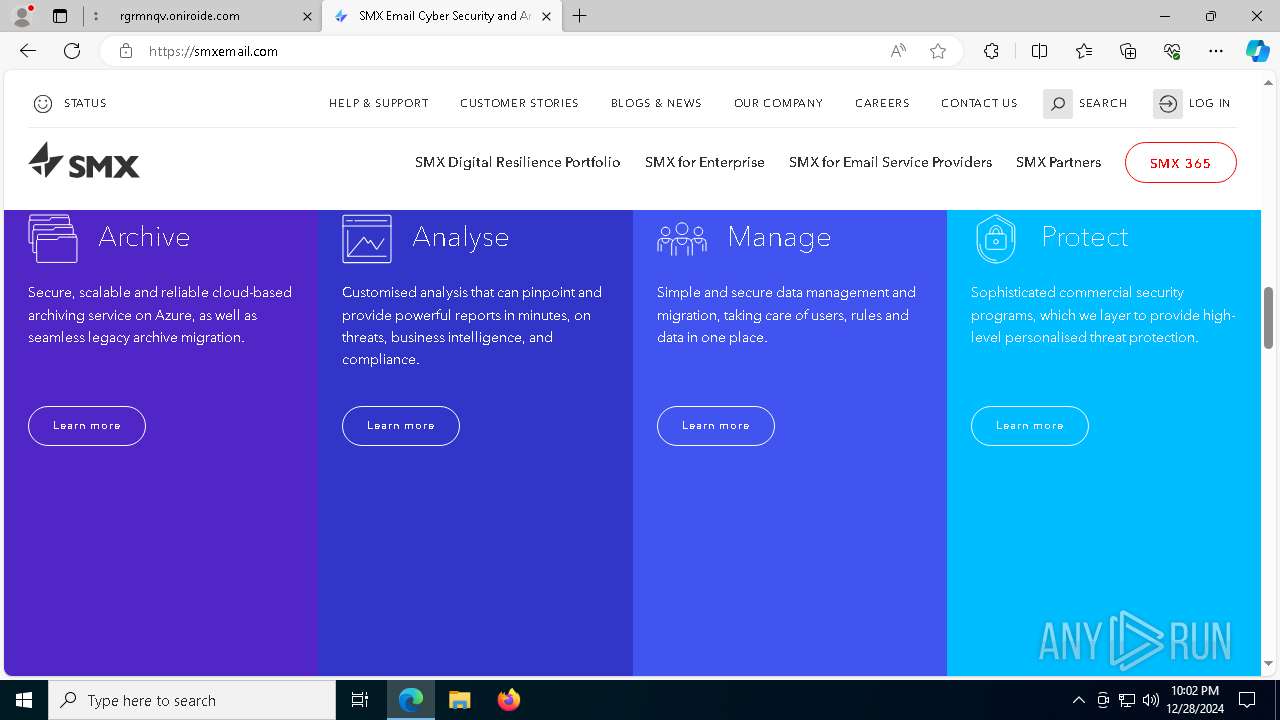Image resolution: width=1280 pixels, height=720 pixels.
Task: Go to SMX logo home
Action: [x=84, y=161]
